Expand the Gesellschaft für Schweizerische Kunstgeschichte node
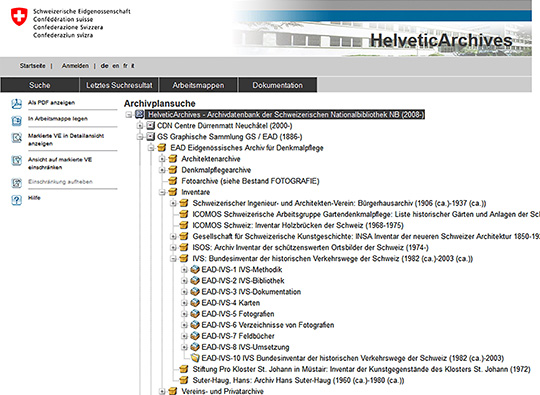540x395 pixels. [x=173, y=237]
